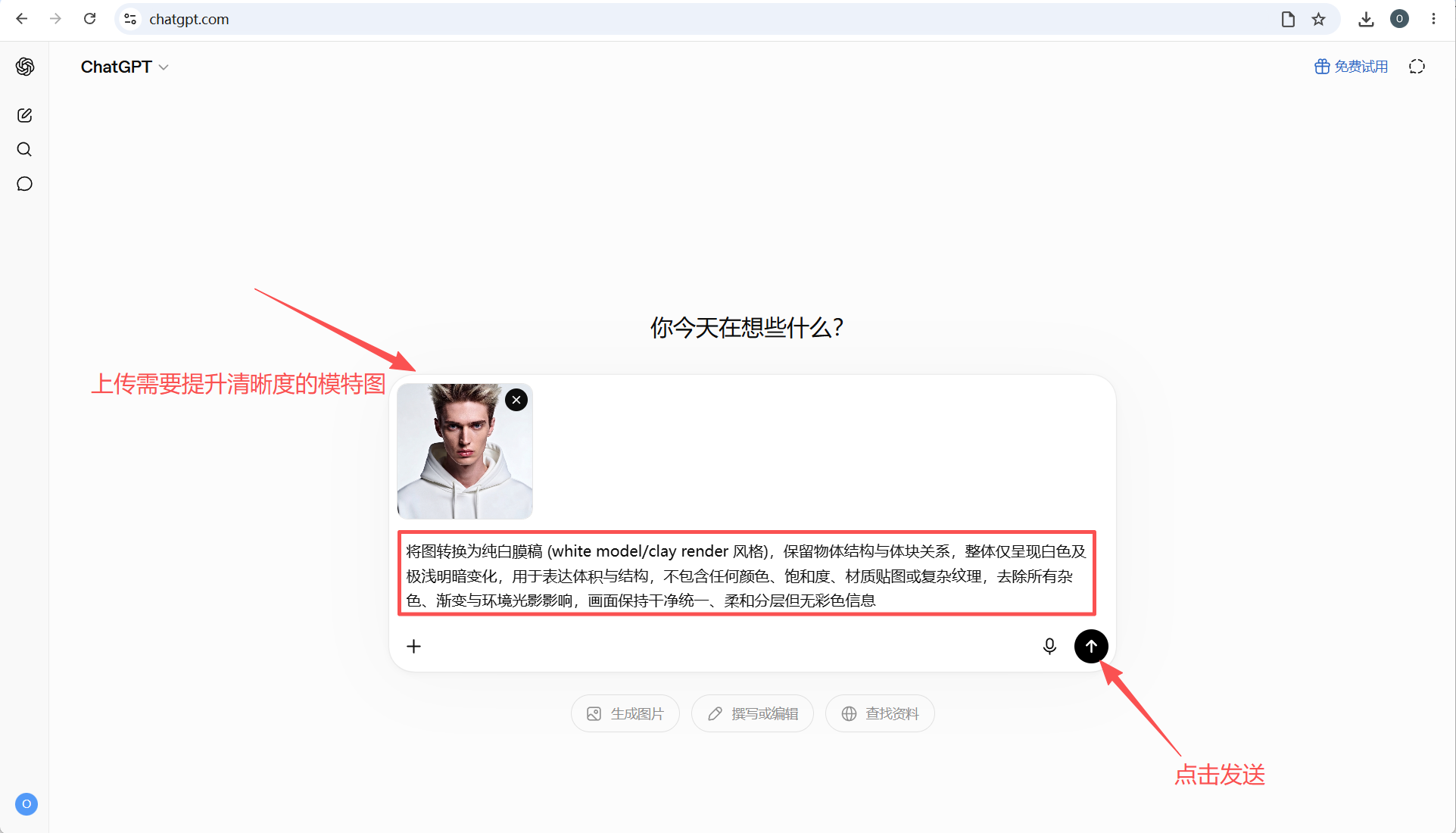Click the ChatGPT logo in the sidebar
The width and height of the screenshot is (1456, 833).
click(x=25, y=67)
